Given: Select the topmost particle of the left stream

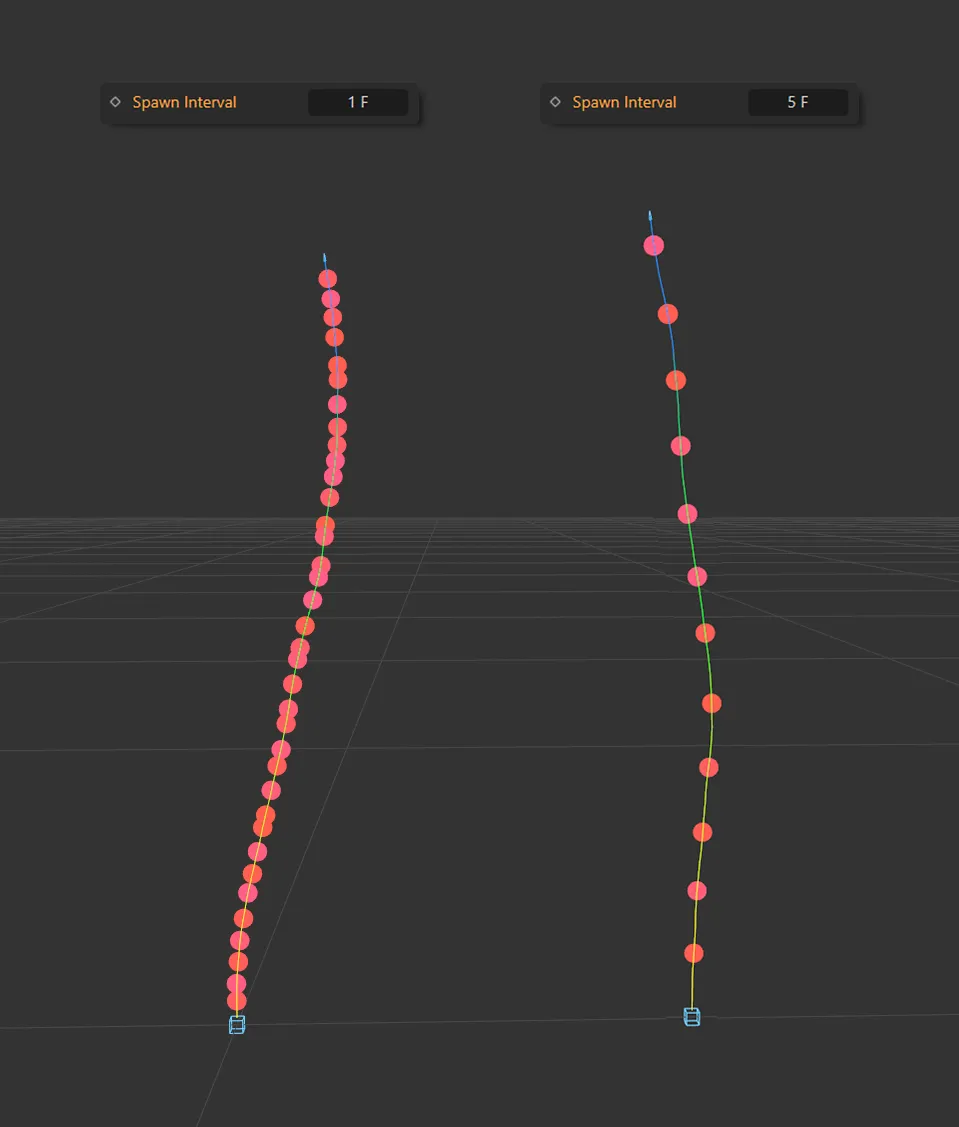Looking at the screenshot, I should [328, 278].
